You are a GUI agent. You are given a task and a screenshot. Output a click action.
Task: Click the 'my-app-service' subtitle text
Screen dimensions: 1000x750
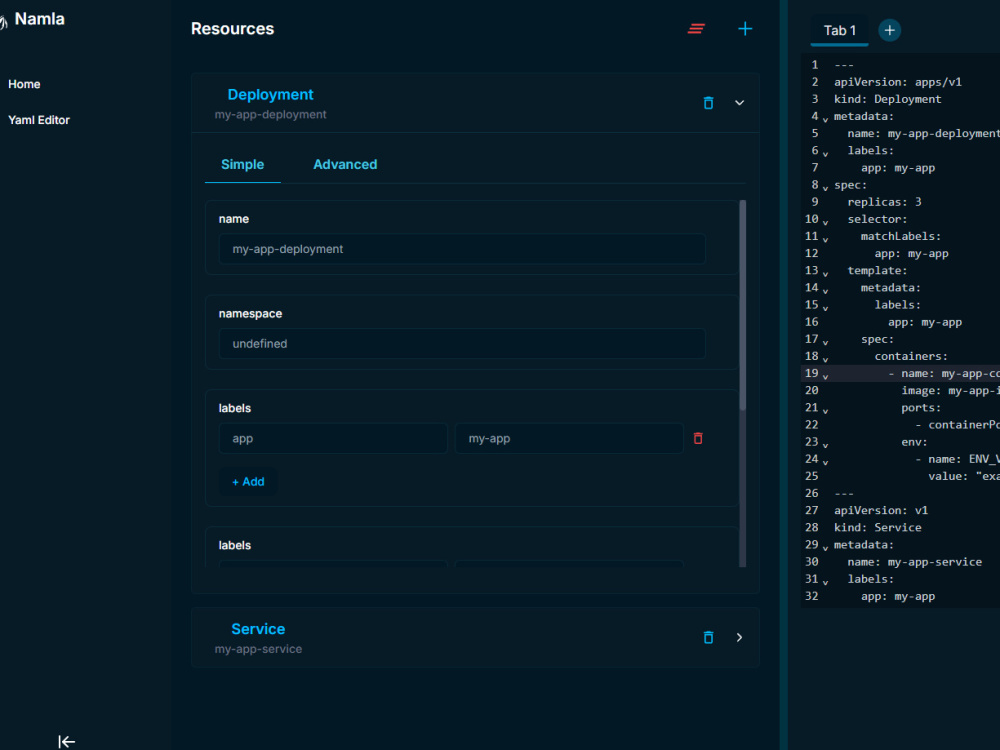(258, 649)
